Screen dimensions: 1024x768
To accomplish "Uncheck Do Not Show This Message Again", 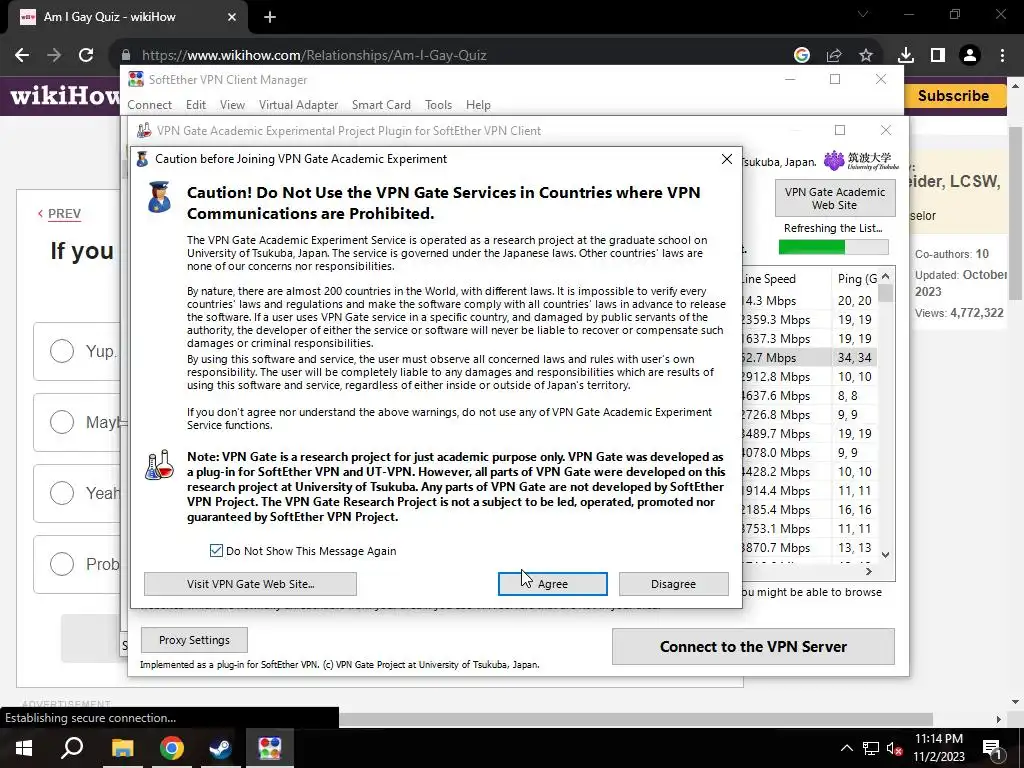I will [216, 551].
